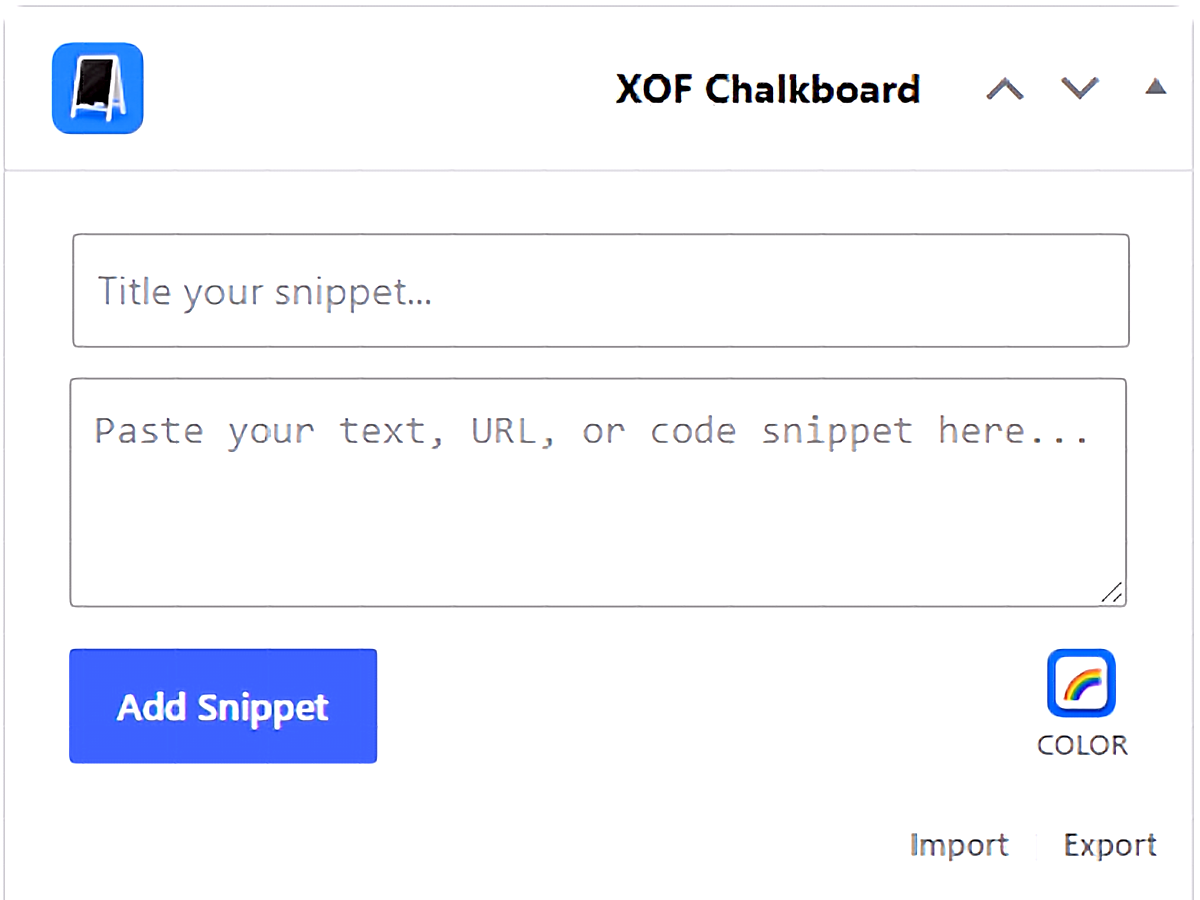
Task: Select the snippet title placeholder text
Action: pyautogui.click(x=264, y=292)
